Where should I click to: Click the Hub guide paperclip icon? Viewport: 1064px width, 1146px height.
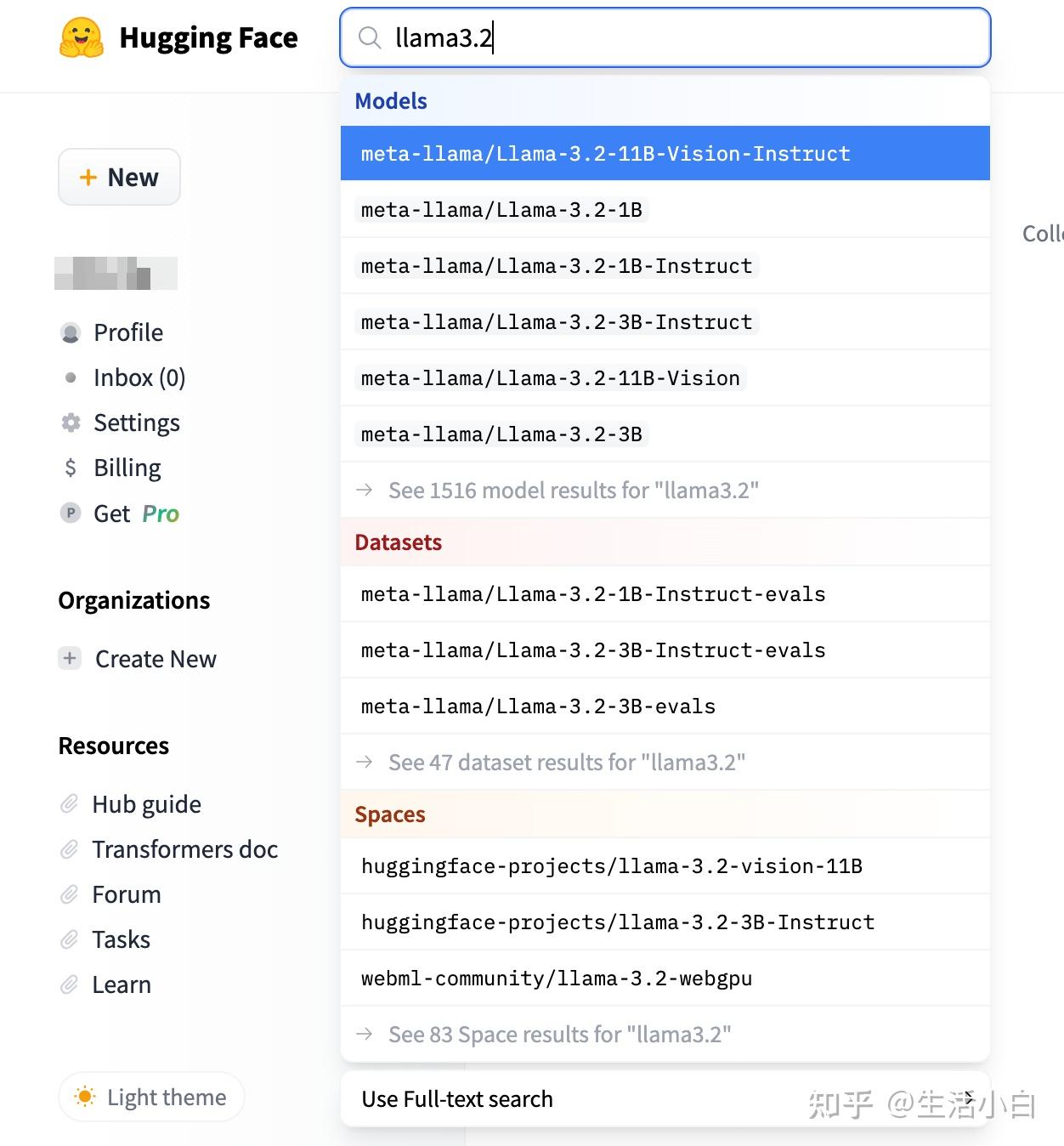point(70,803)
